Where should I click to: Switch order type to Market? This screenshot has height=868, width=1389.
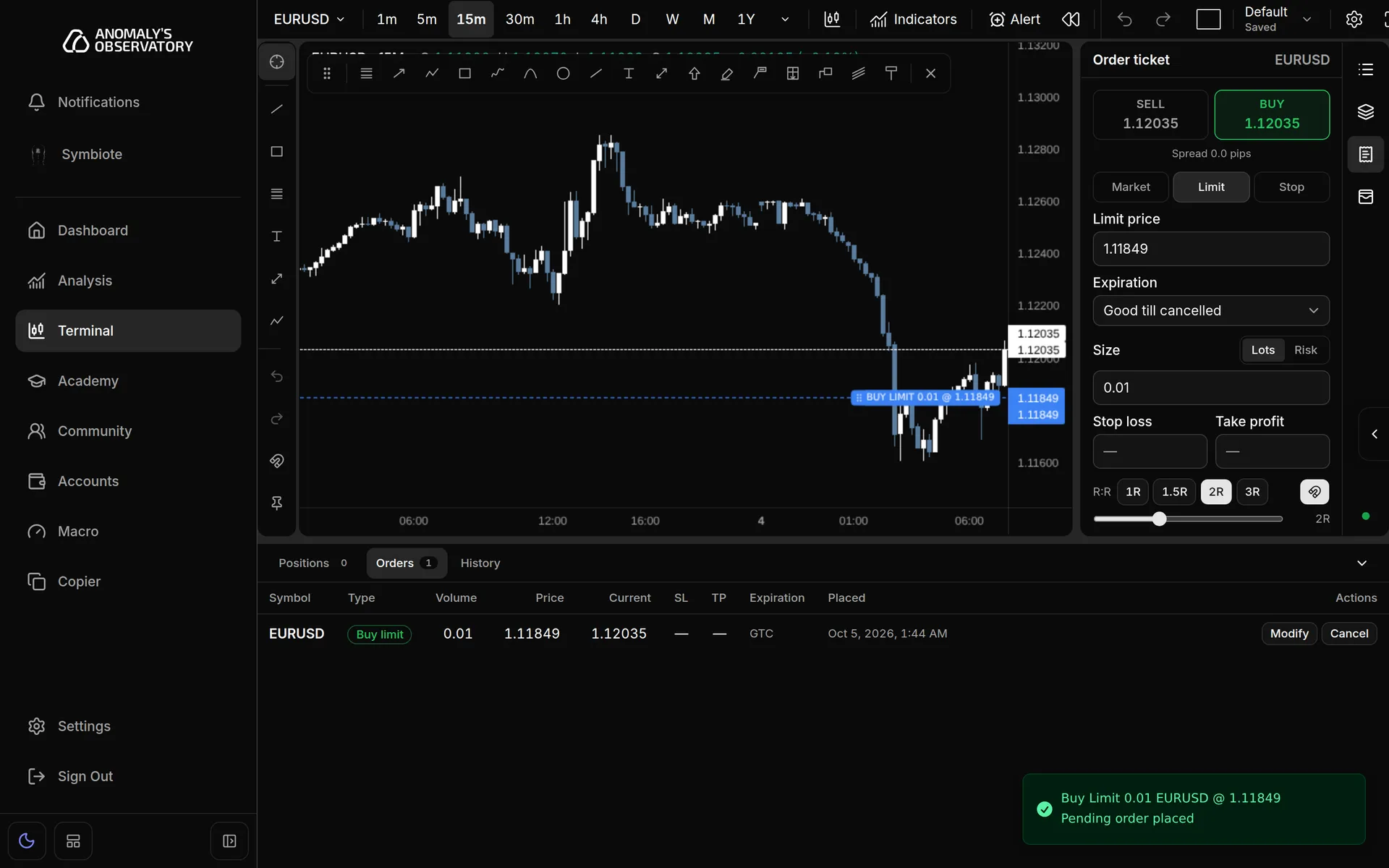tap(1130, 187)
